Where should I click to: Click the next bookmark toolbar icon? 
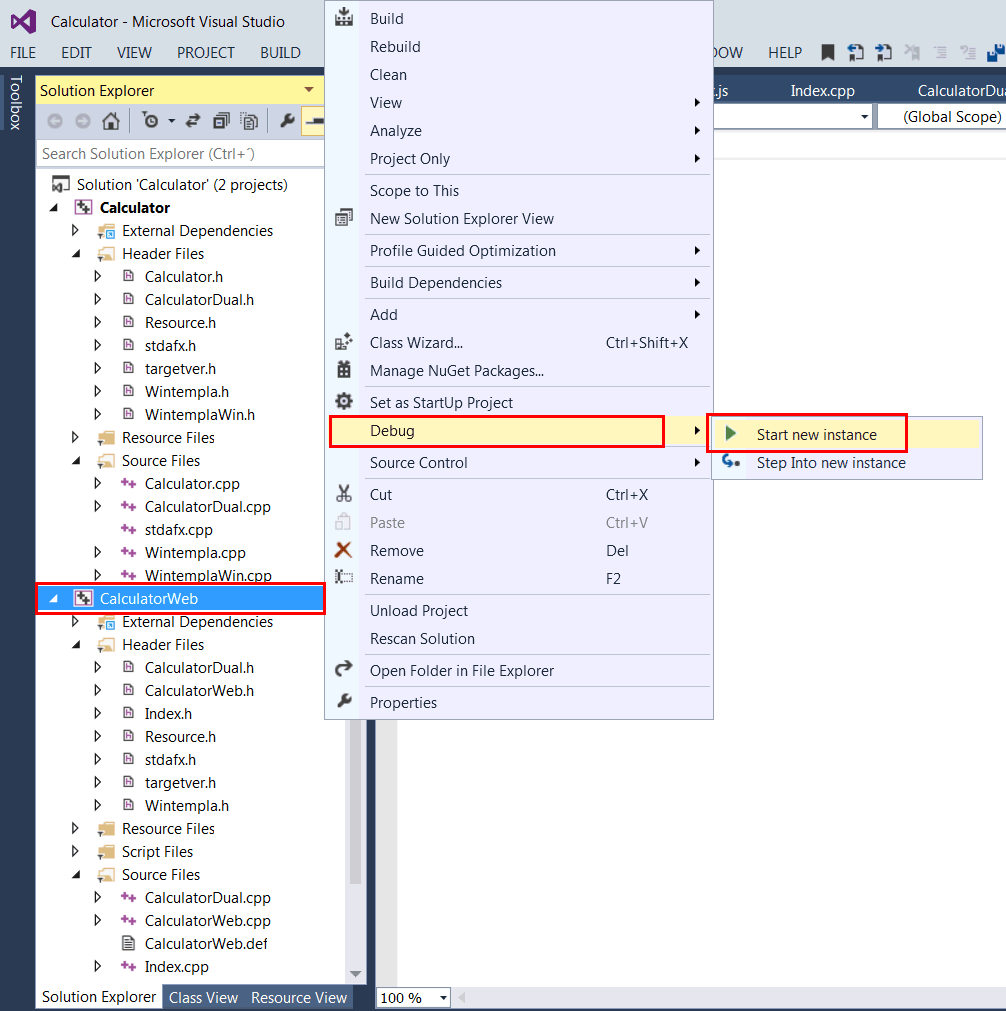pos(883,52)
